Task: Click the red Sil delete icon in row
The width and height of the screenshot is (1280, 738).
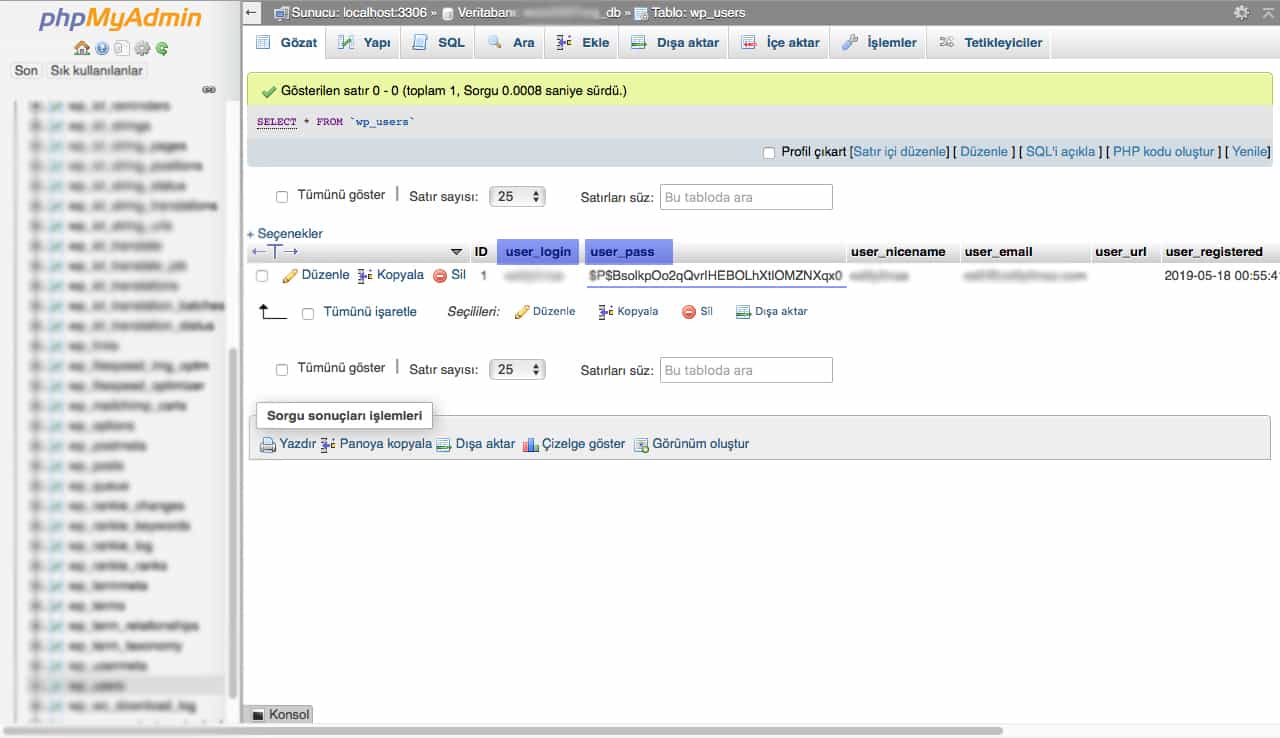Action: click(x=440, y=275)
